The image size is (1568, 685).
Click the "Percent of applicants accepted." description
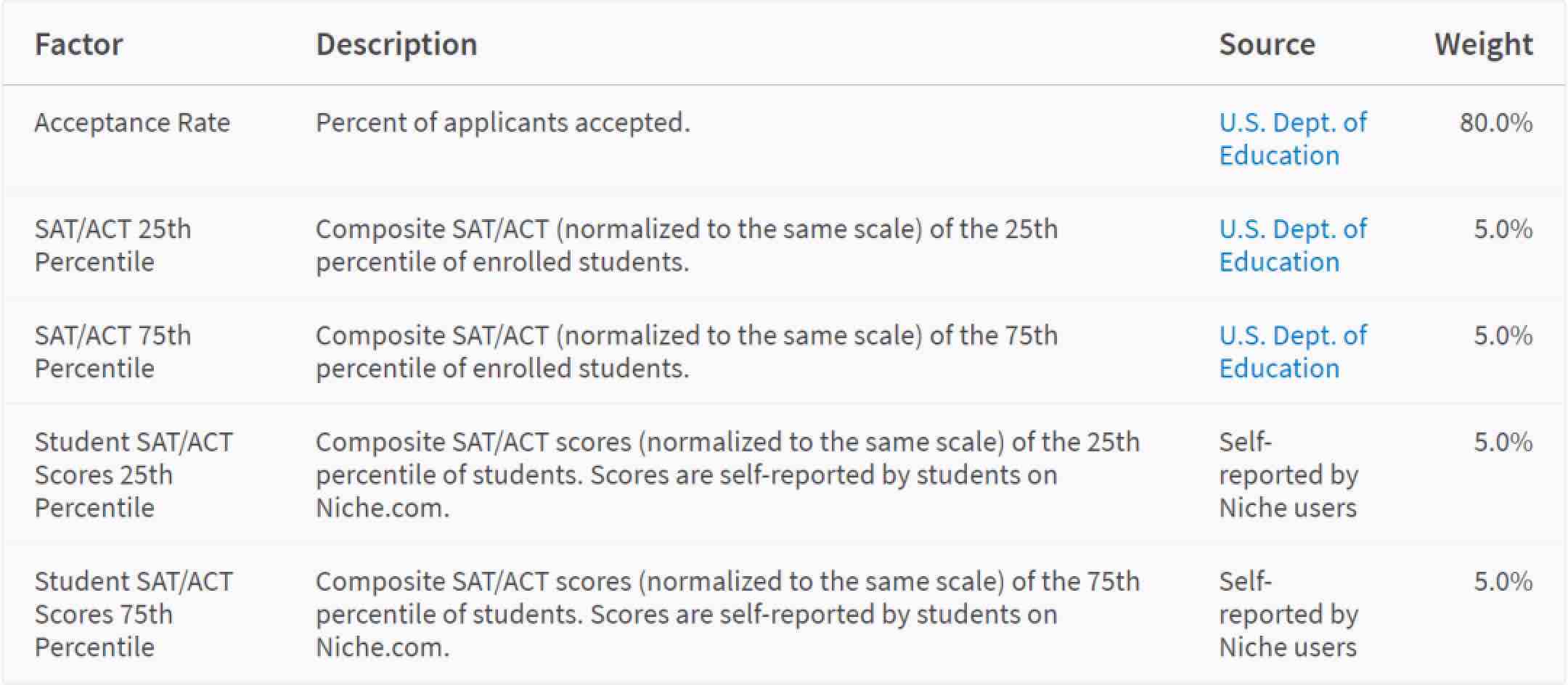pyautogui.click(x=502, y=123)
